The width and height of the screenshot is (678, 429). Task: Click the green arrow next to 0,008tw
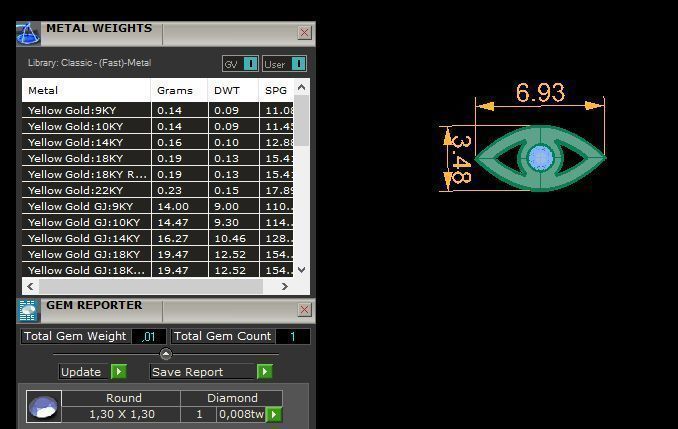coord(274,414)
